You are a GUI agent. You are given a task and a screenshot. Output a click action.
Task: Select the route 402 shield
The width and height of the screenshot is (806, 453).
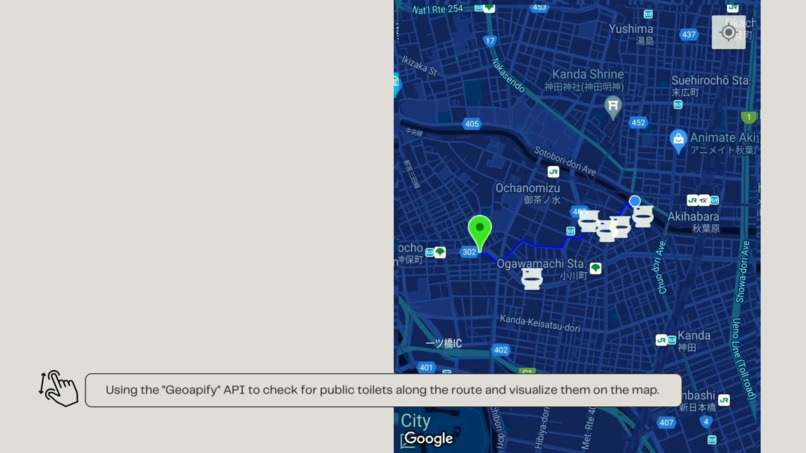click(x=501, y=350)
